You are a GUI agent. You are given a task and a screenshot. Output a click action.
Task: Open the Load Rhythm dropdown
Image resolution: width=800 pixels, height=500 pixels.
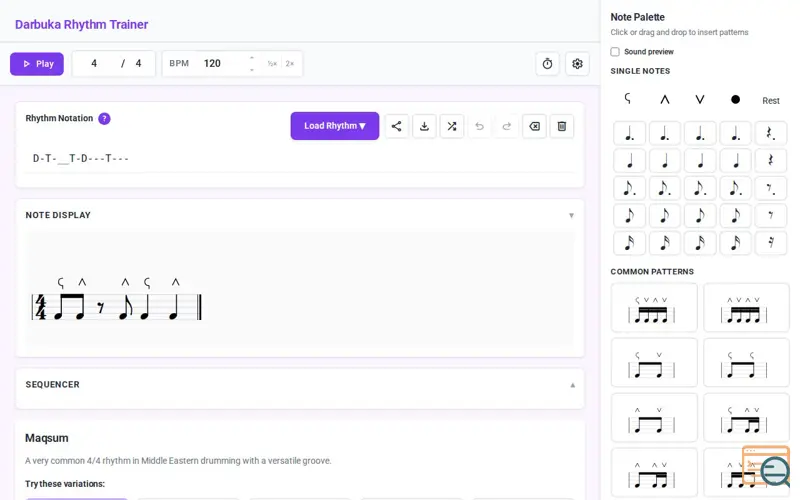335,126
